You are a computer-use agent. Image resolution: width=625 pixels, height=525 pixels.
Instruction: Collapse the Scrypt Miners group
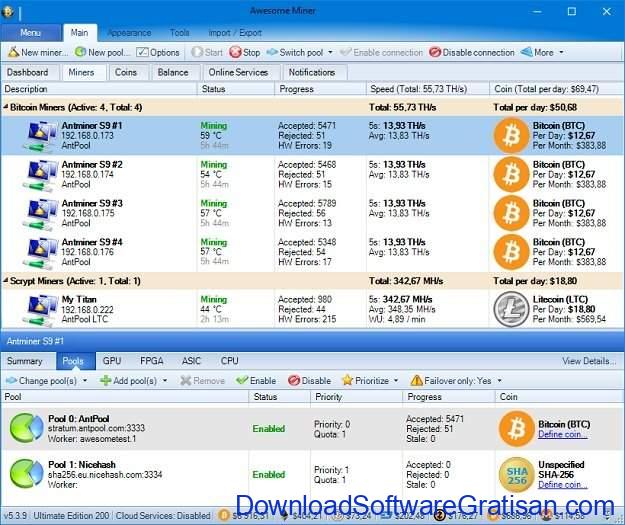click(x=6, y=281)
